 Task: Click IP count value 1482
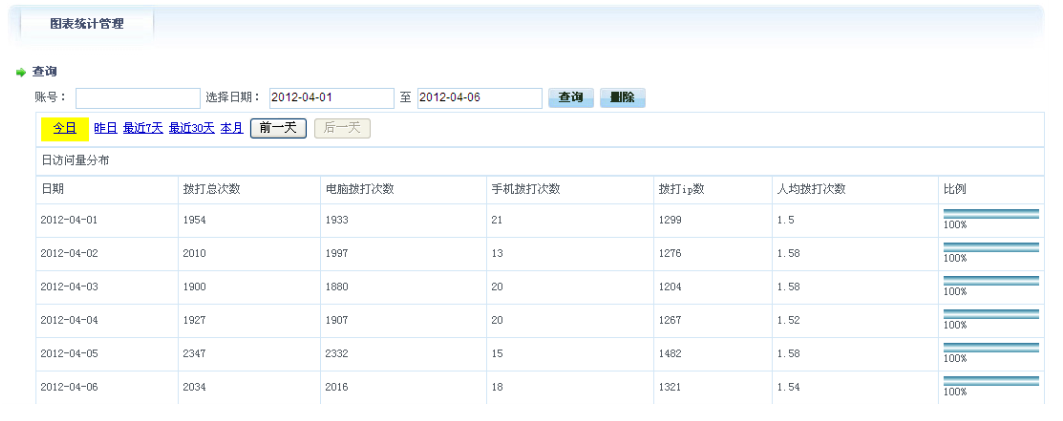coord(670,354)
